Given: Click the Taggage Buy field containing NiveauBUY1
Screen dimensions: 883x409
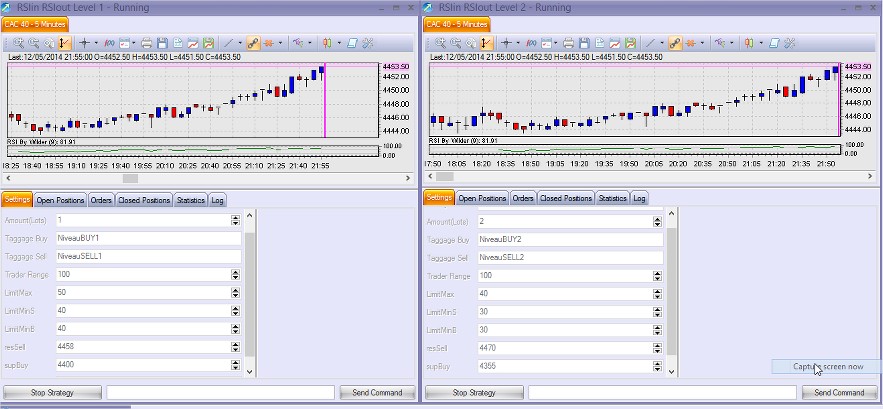Looking at the screenshot, I should pyautogui.click(x=149, y=238).
